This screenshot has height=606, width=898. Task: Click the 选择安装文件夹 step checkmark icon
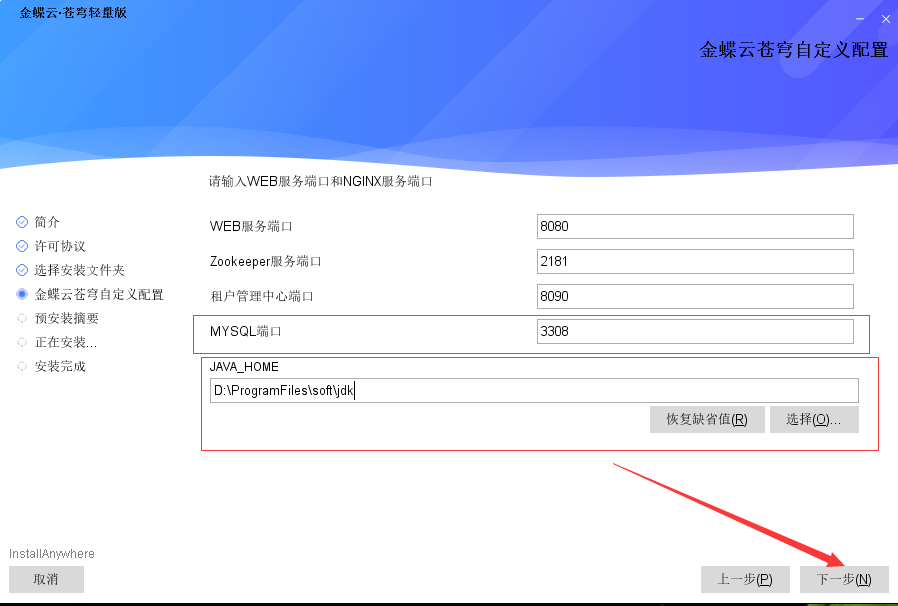(22, 270)
